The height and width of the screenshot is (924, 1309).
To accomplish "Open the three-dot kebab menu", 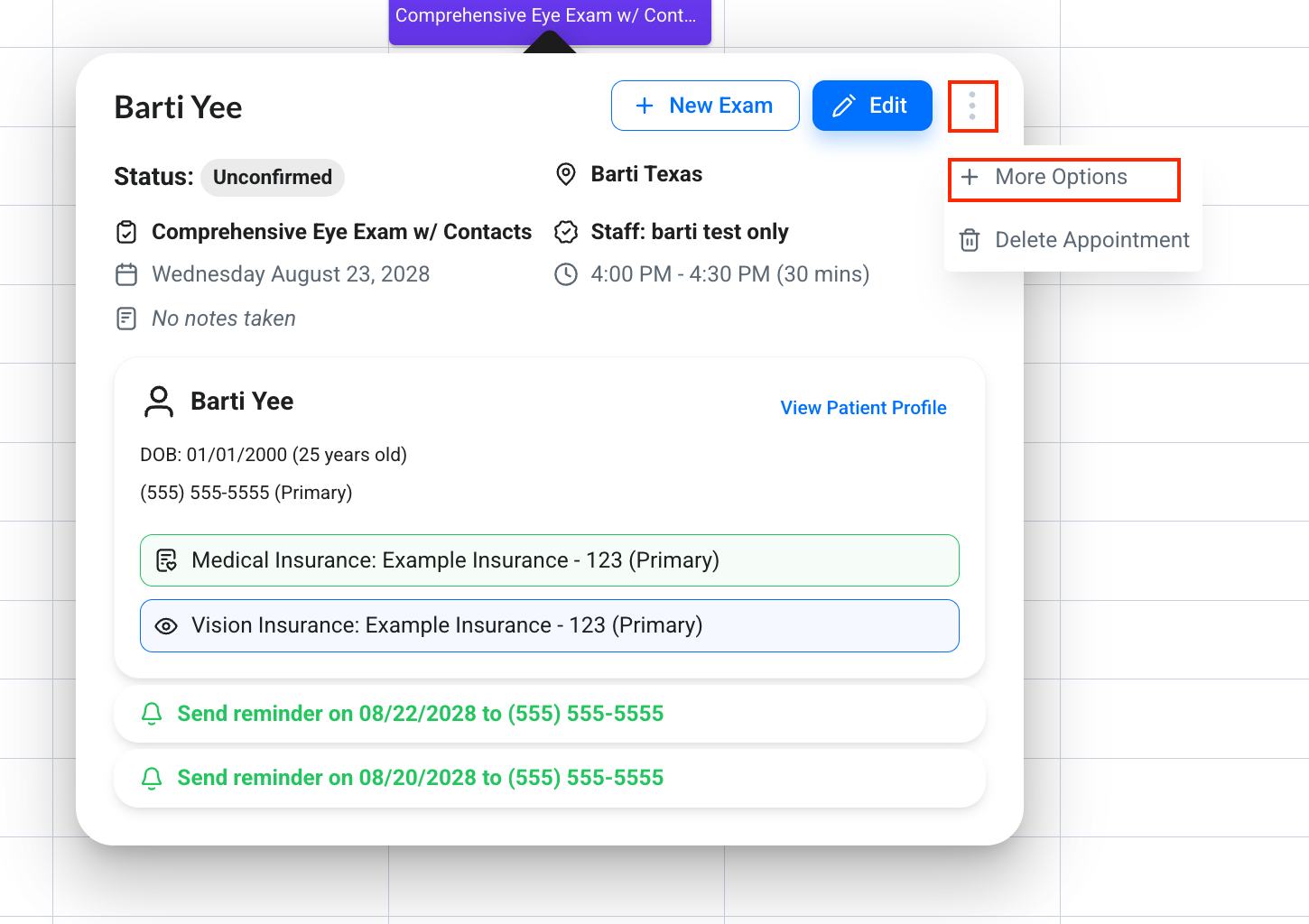I will 972,106.
